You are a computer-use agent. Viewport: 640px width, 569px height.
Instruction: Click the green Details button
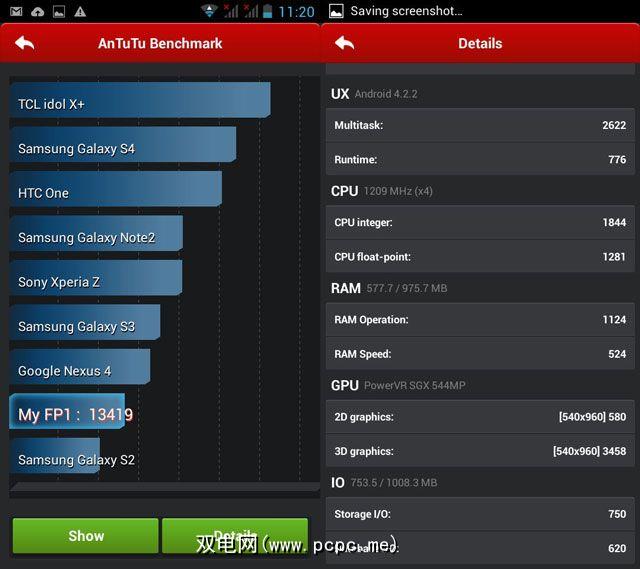click(x=235, y=536)
